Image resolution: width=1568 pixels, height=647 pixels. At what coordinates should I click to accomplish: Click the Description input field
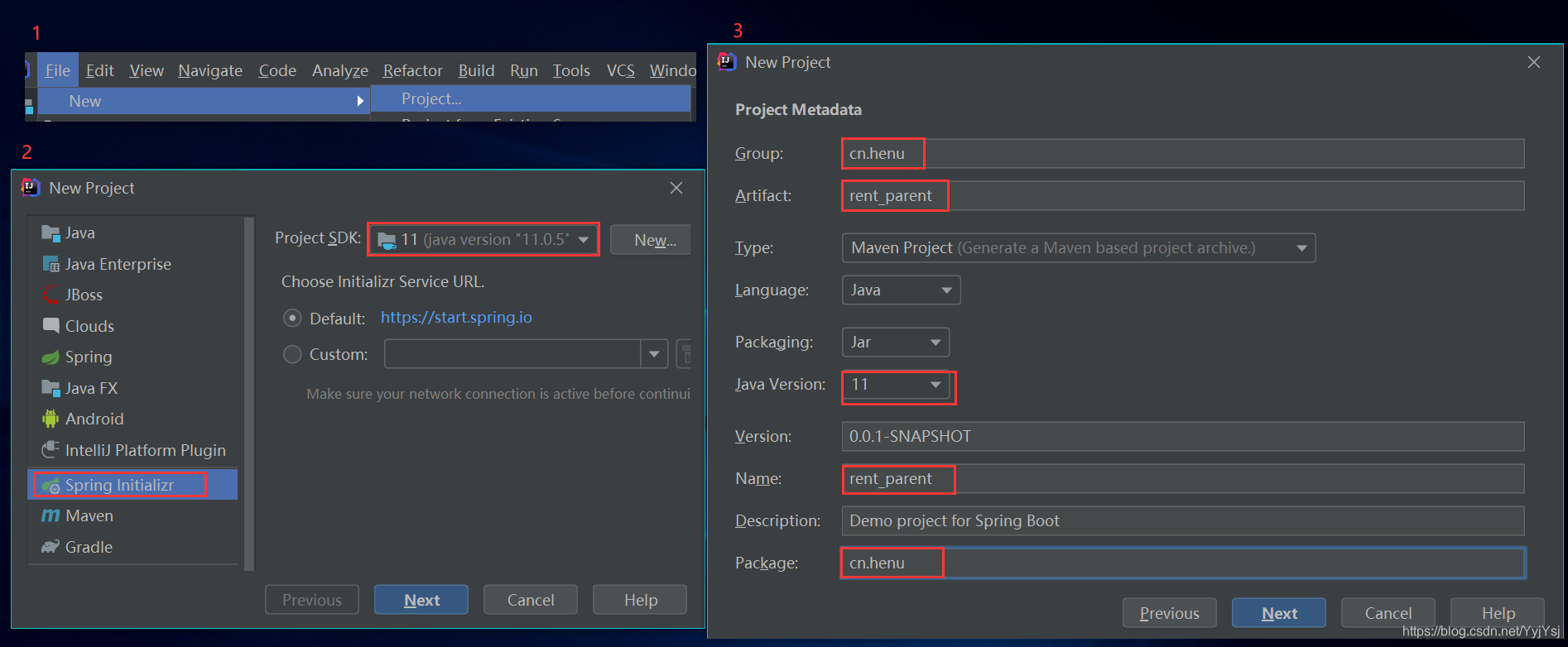click(1183, 521)
